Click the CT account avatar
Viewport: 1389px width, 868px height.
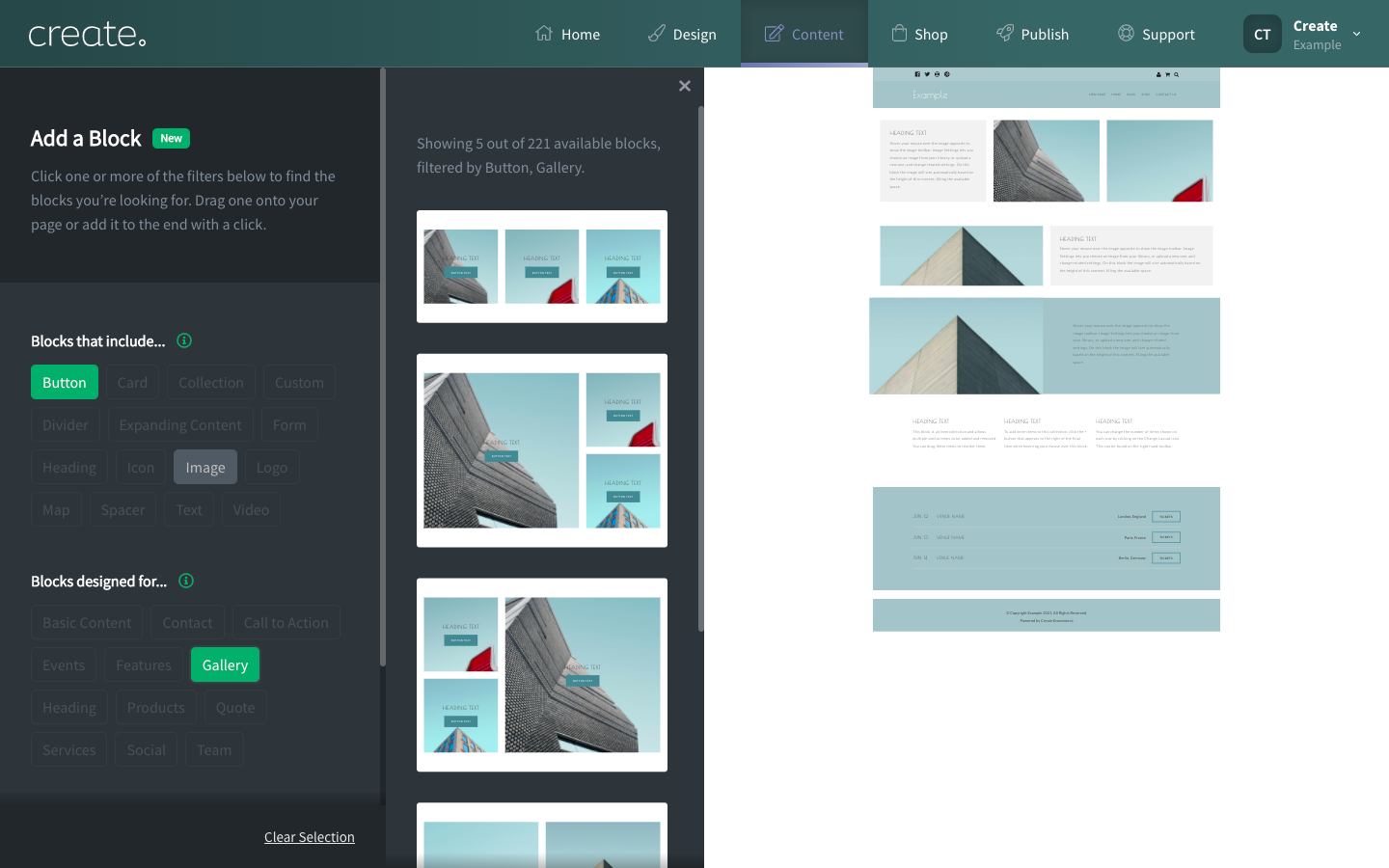click(1262, 34)
